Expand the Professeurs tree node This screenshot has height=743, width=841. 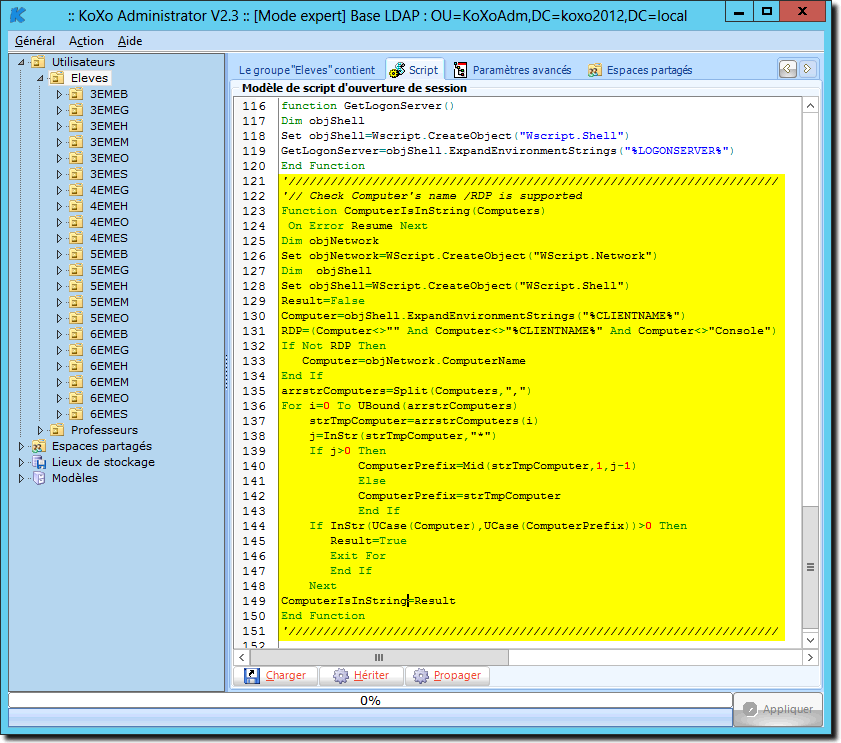[x=41, y=430]
